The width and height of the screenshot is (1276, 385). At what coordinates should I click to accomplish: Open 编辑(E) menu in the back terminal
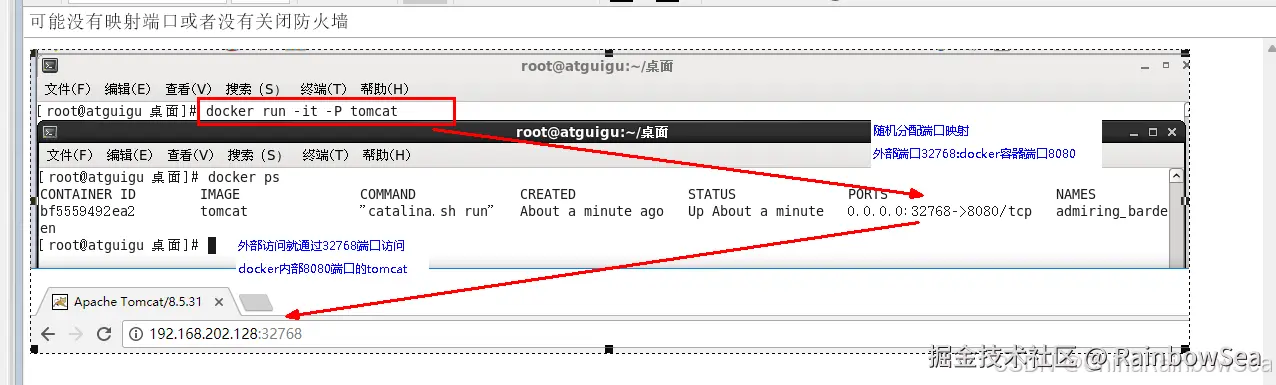point(128,89)
